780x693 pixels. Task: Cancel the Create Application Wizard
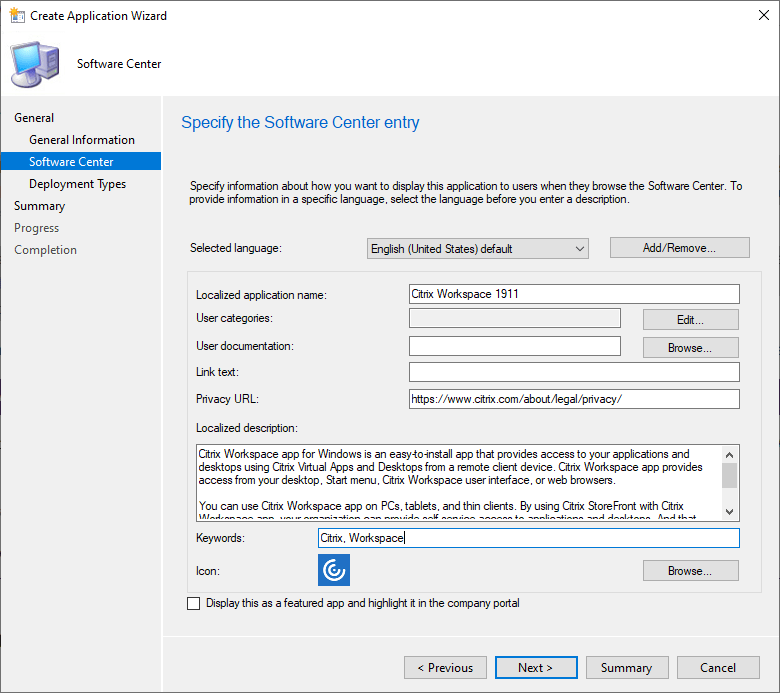click(x=718, y=668)
